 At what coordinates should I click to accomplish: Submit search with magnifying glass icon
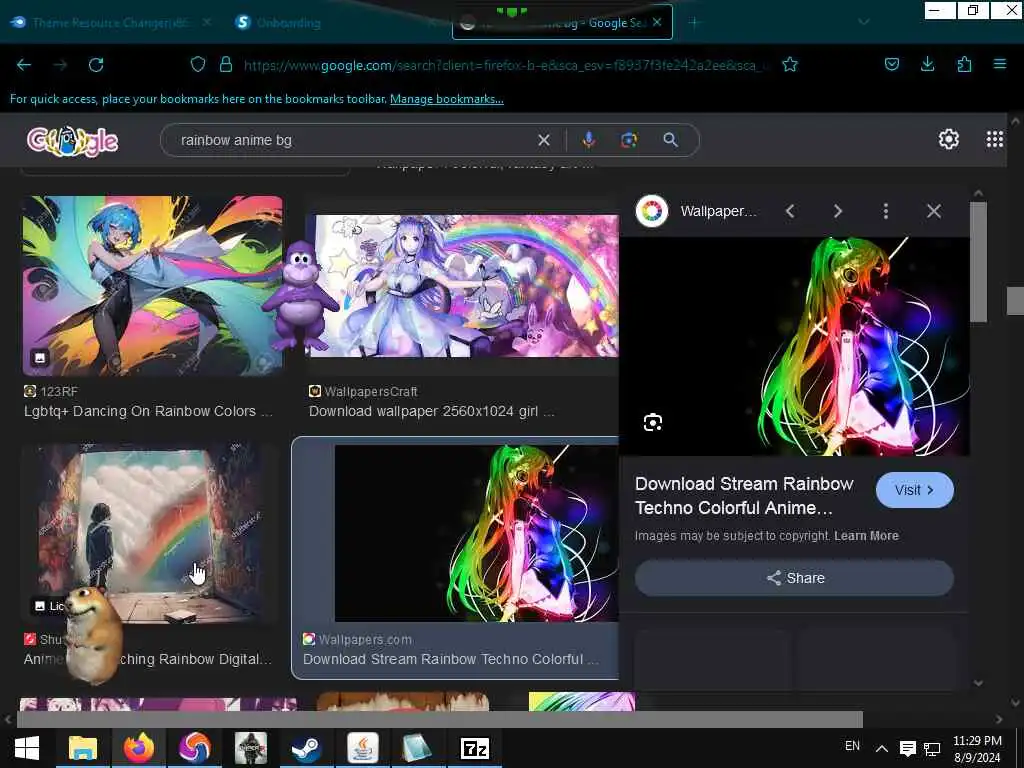coord(671,140)
